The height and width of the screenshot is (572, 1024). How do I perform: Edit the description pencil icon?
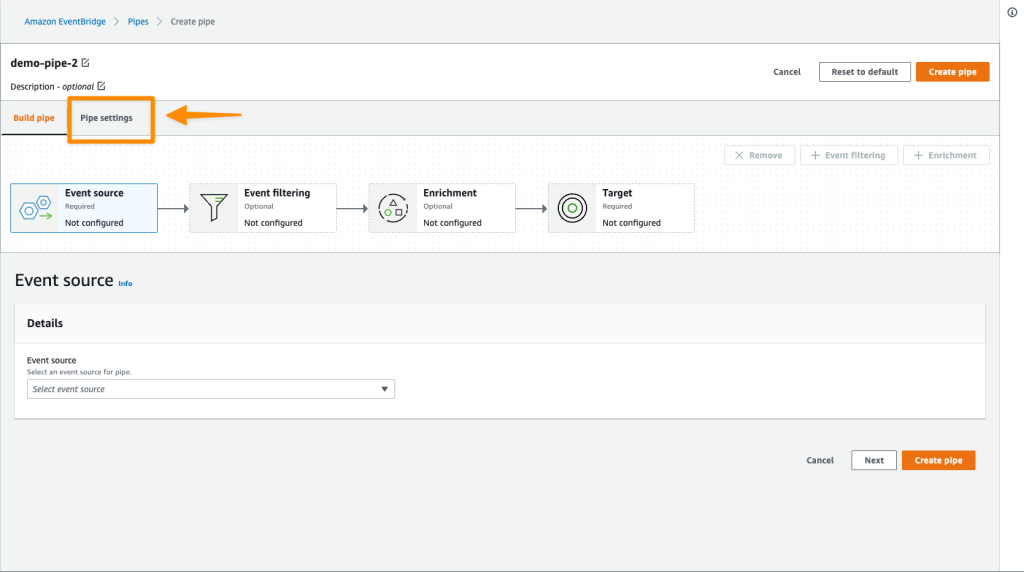pos(101,86)
